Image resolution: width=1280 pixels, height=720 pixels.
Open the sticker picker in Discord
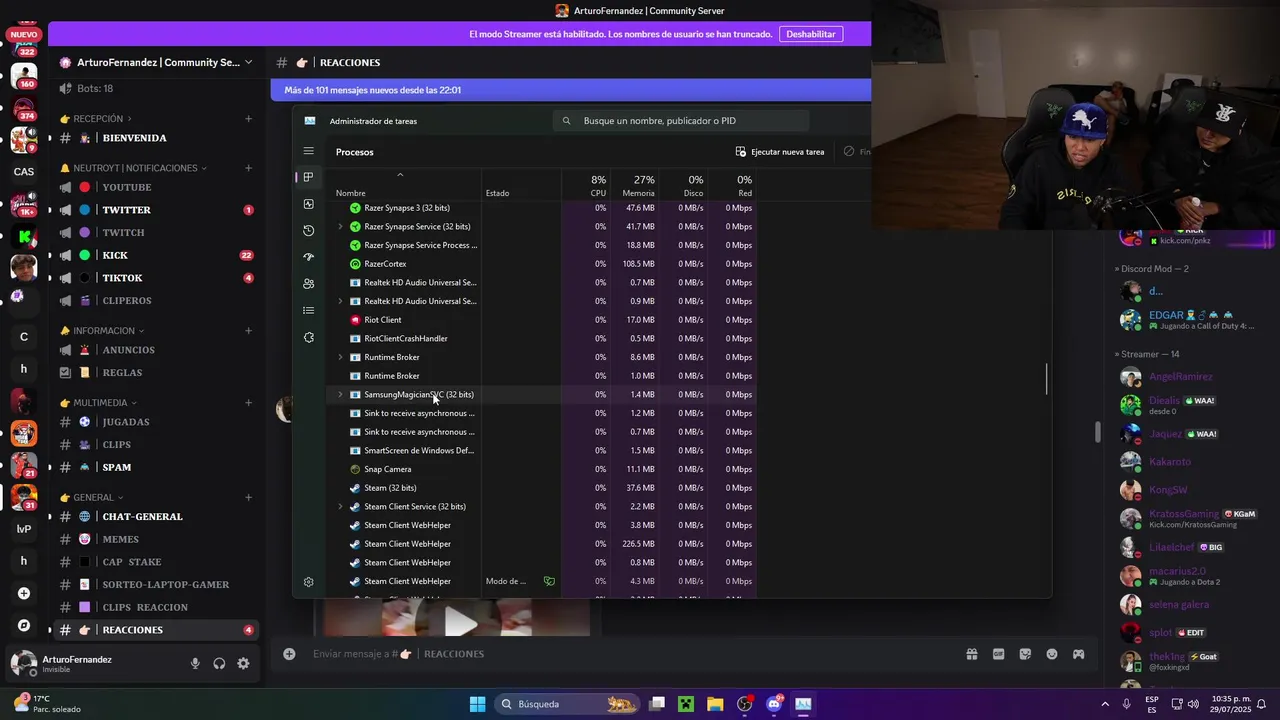coord(1025,654)
